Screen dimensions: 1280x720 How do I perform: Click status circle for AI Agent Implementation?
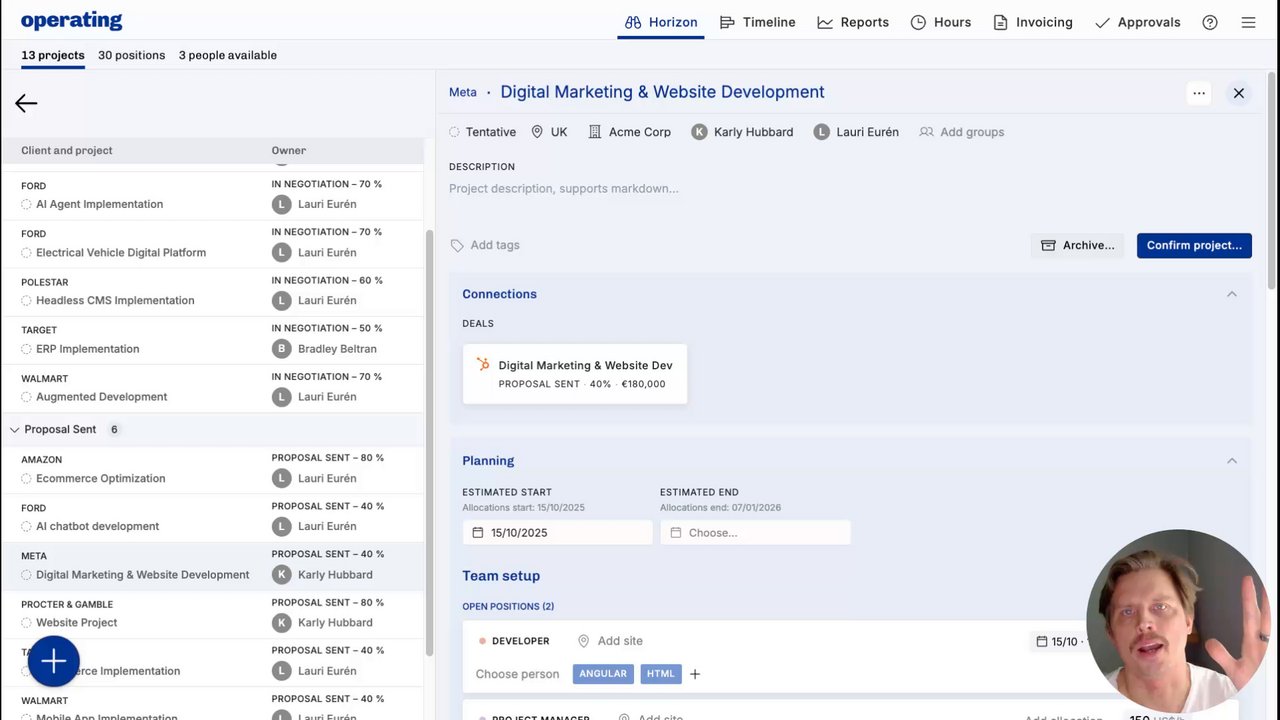tap(27, 204)
